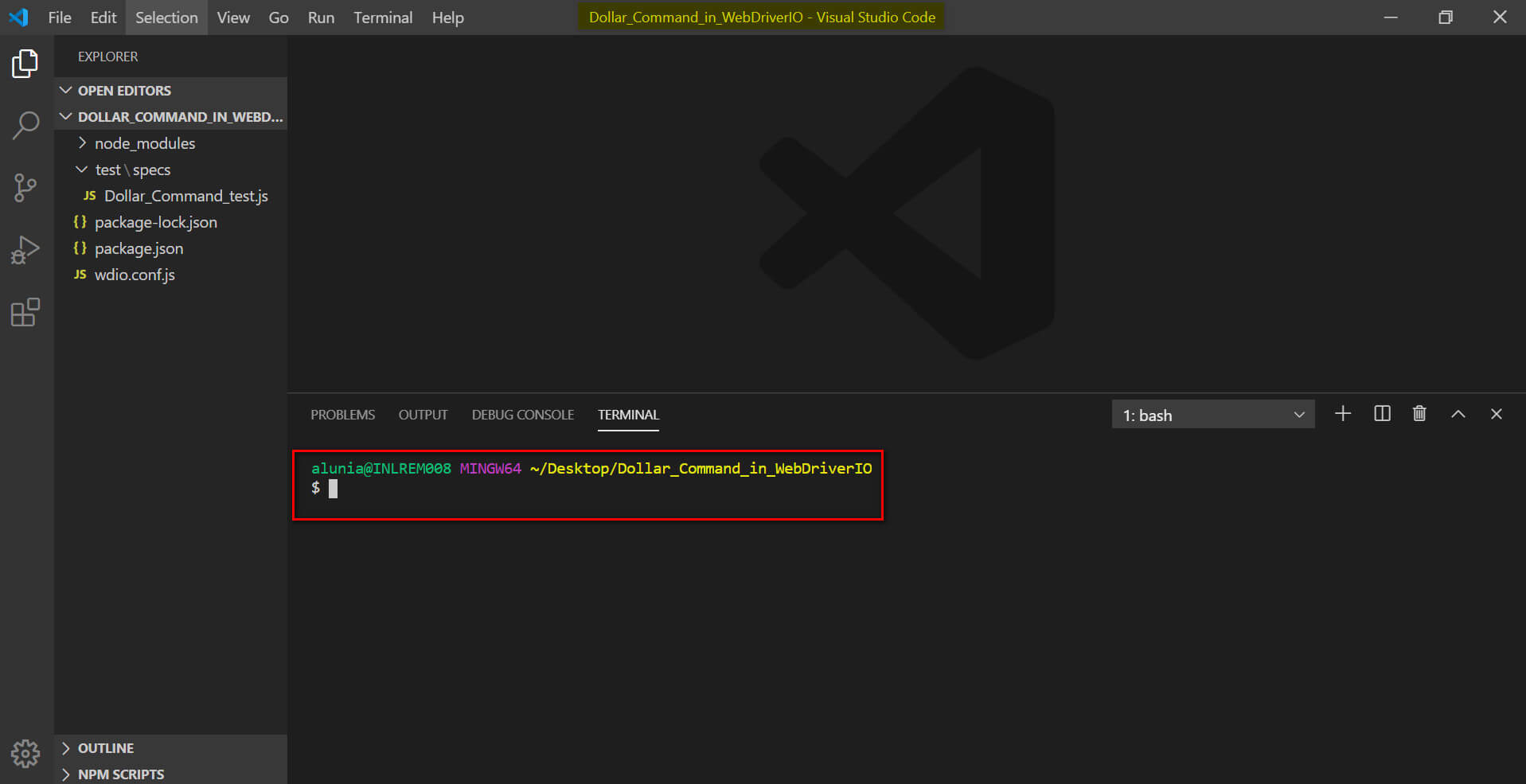Click the terminal path ~/Desktop/Dollar_Command_in_WebDriverIO
The width and height of the screenshot is (1526, 784).
tap(701, 468)
